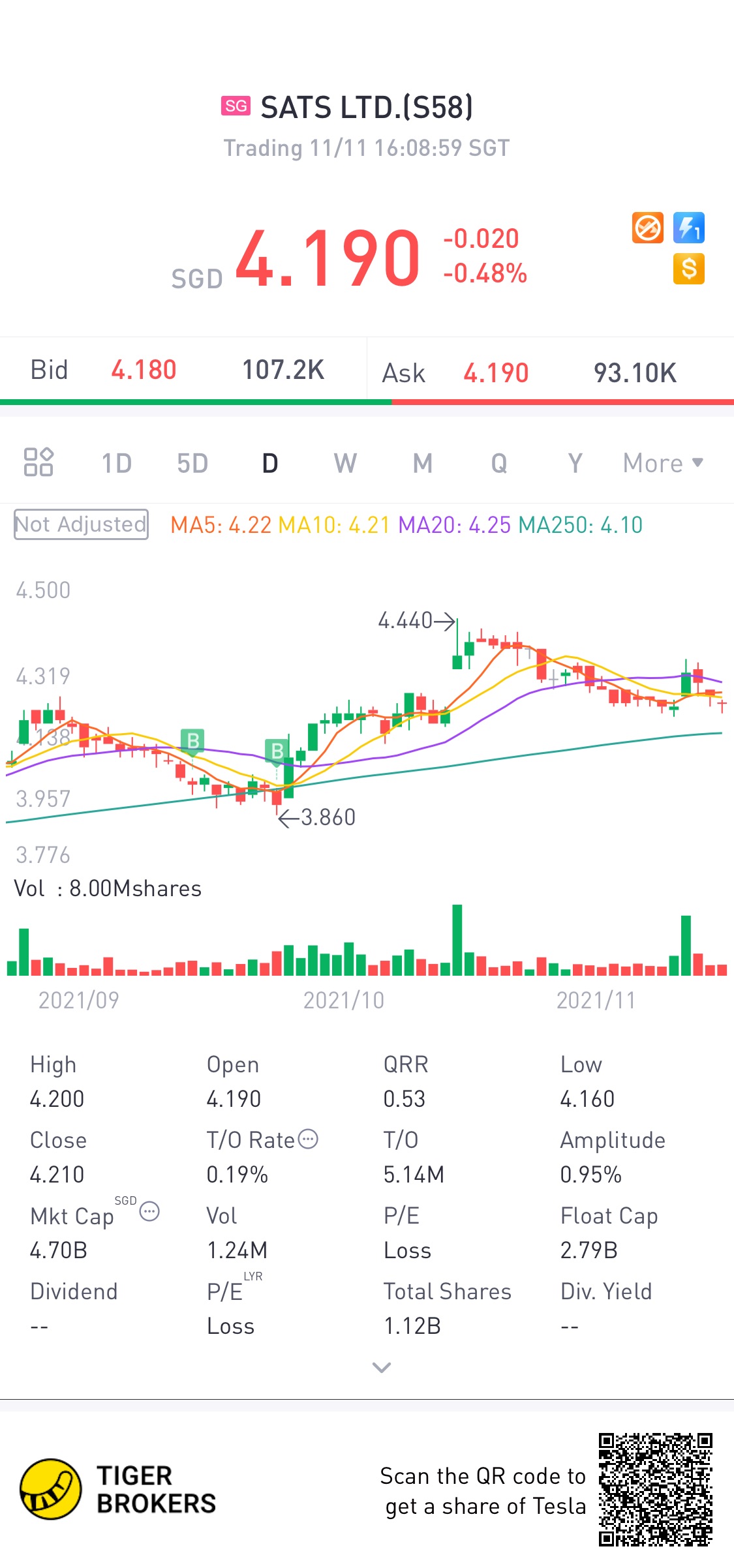The image size is (734, 1568).
Task: Tap the Bid price 4.180
Action: point(144,370)
